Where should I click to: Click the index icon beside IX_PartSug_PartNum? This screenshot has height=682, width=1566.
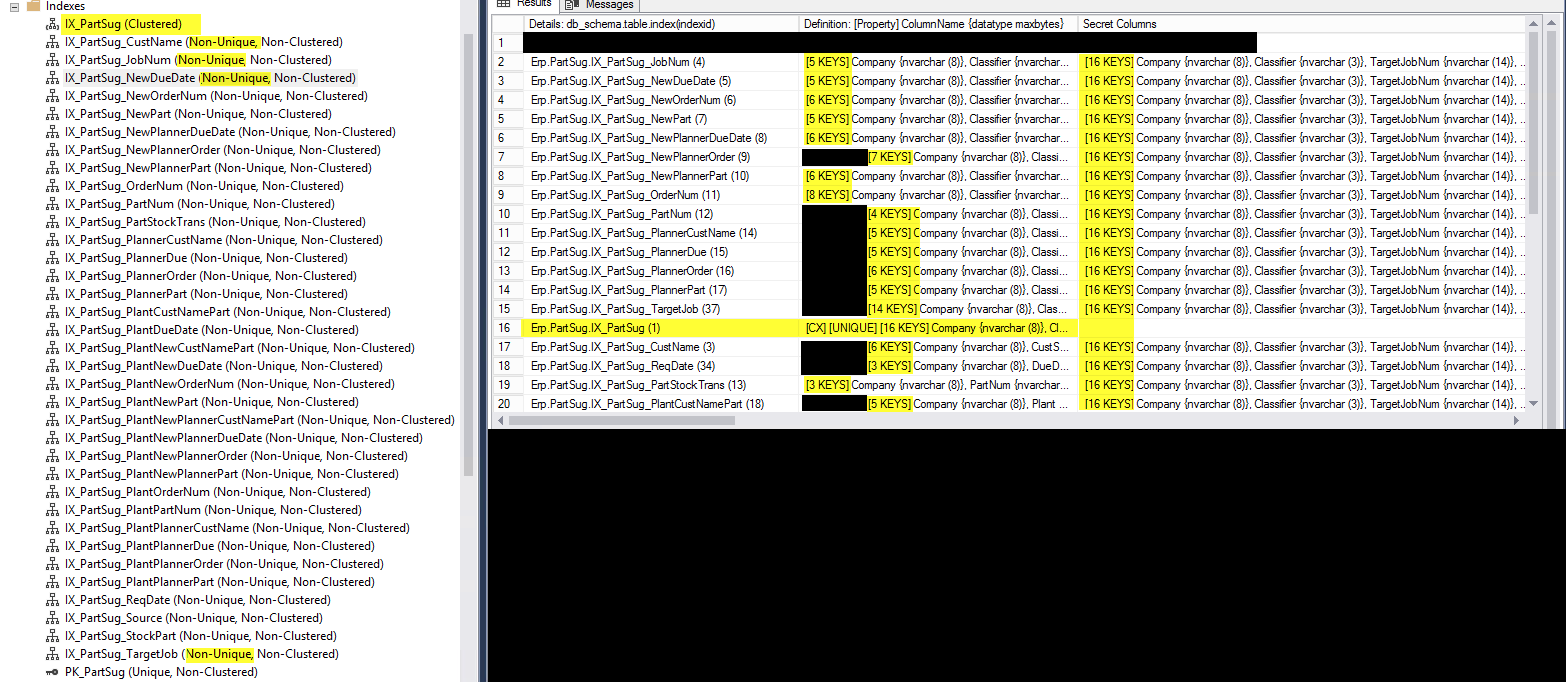click(53, 204)
